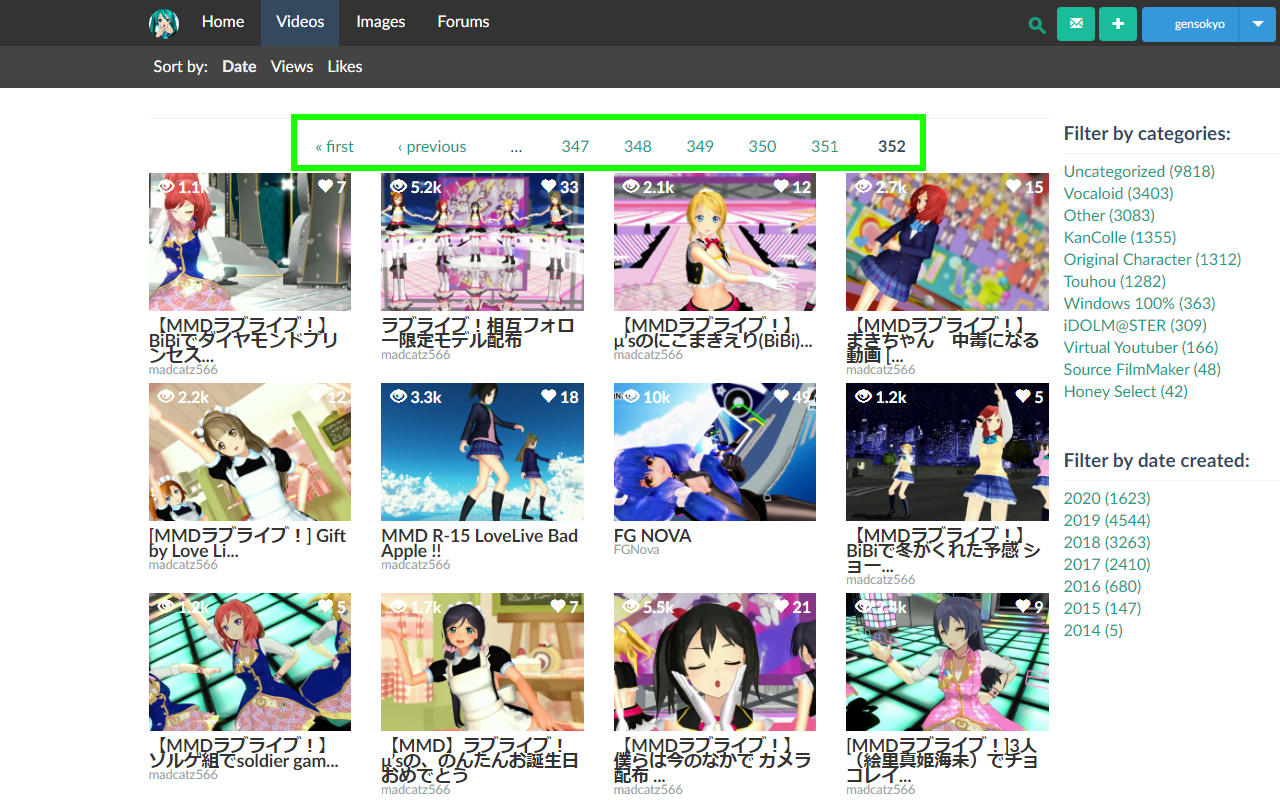This screenshot has width=1280, height=800.
Task: Go to the Home tab
Action: pos(223,22)
